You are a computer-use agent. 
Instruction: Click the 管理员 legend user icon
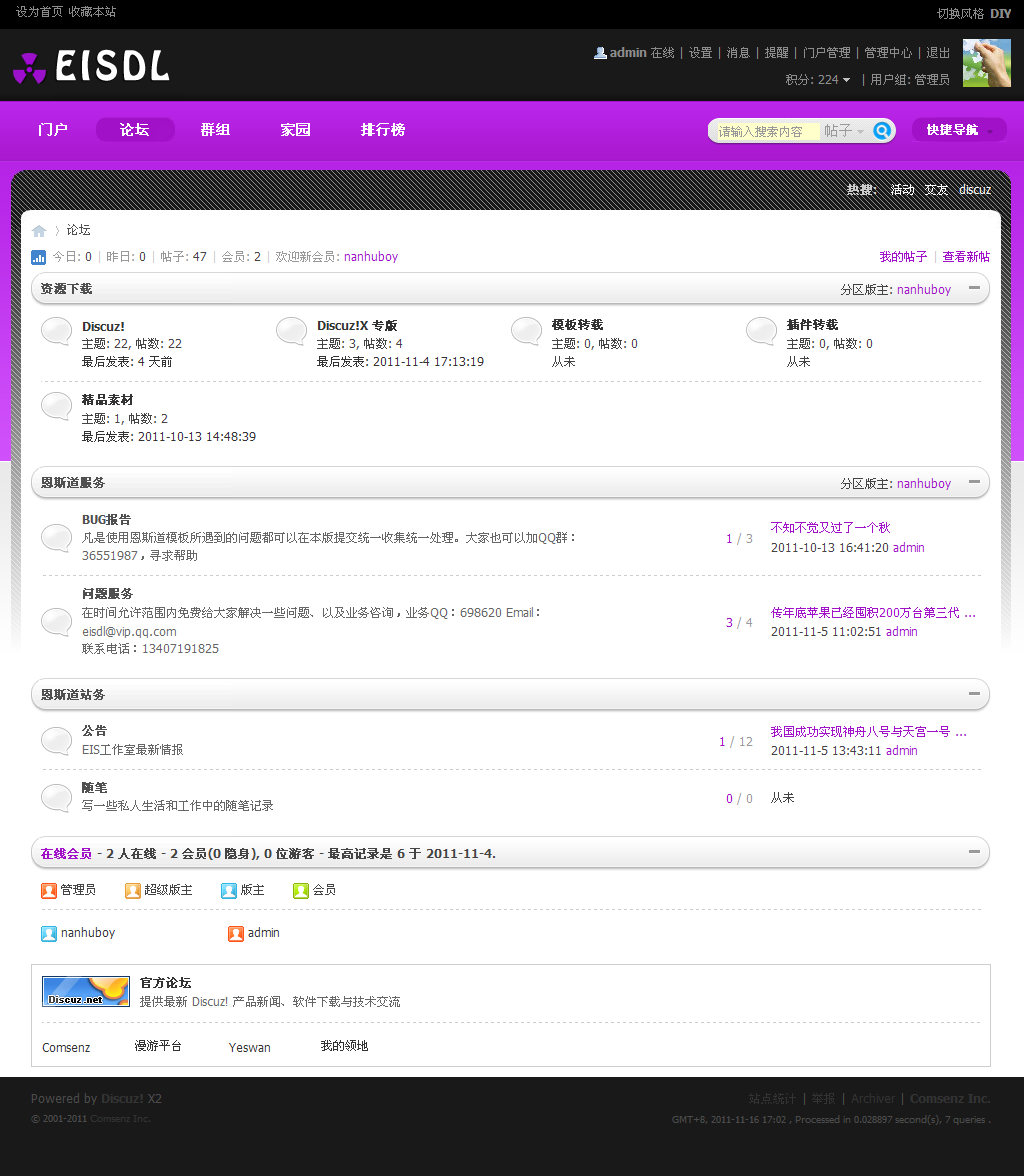(x=49, y=890)
